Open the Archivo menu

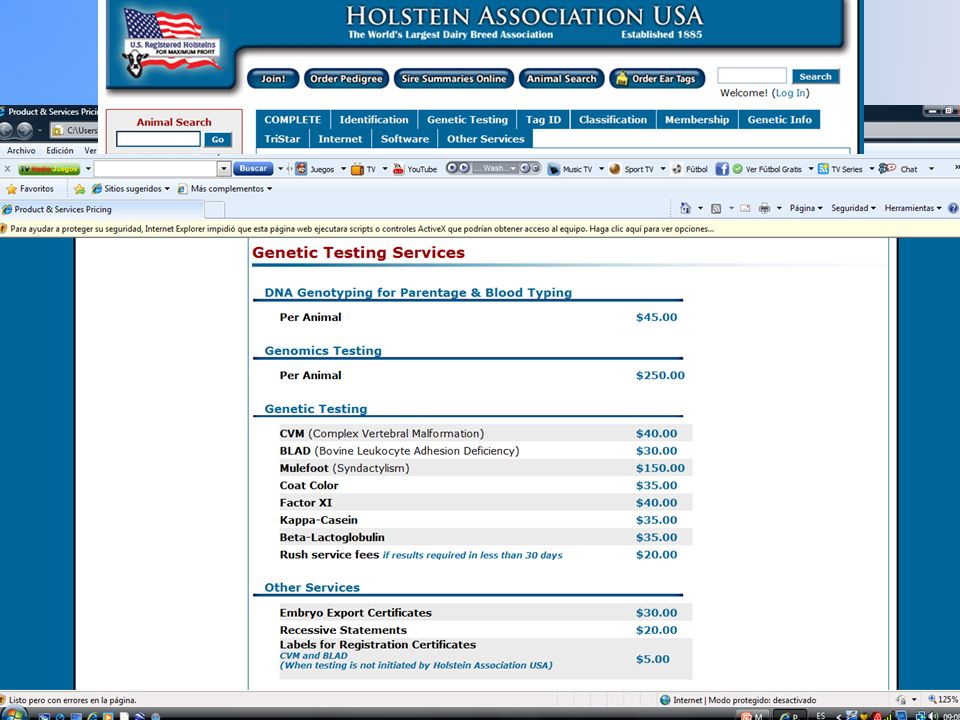21,150
